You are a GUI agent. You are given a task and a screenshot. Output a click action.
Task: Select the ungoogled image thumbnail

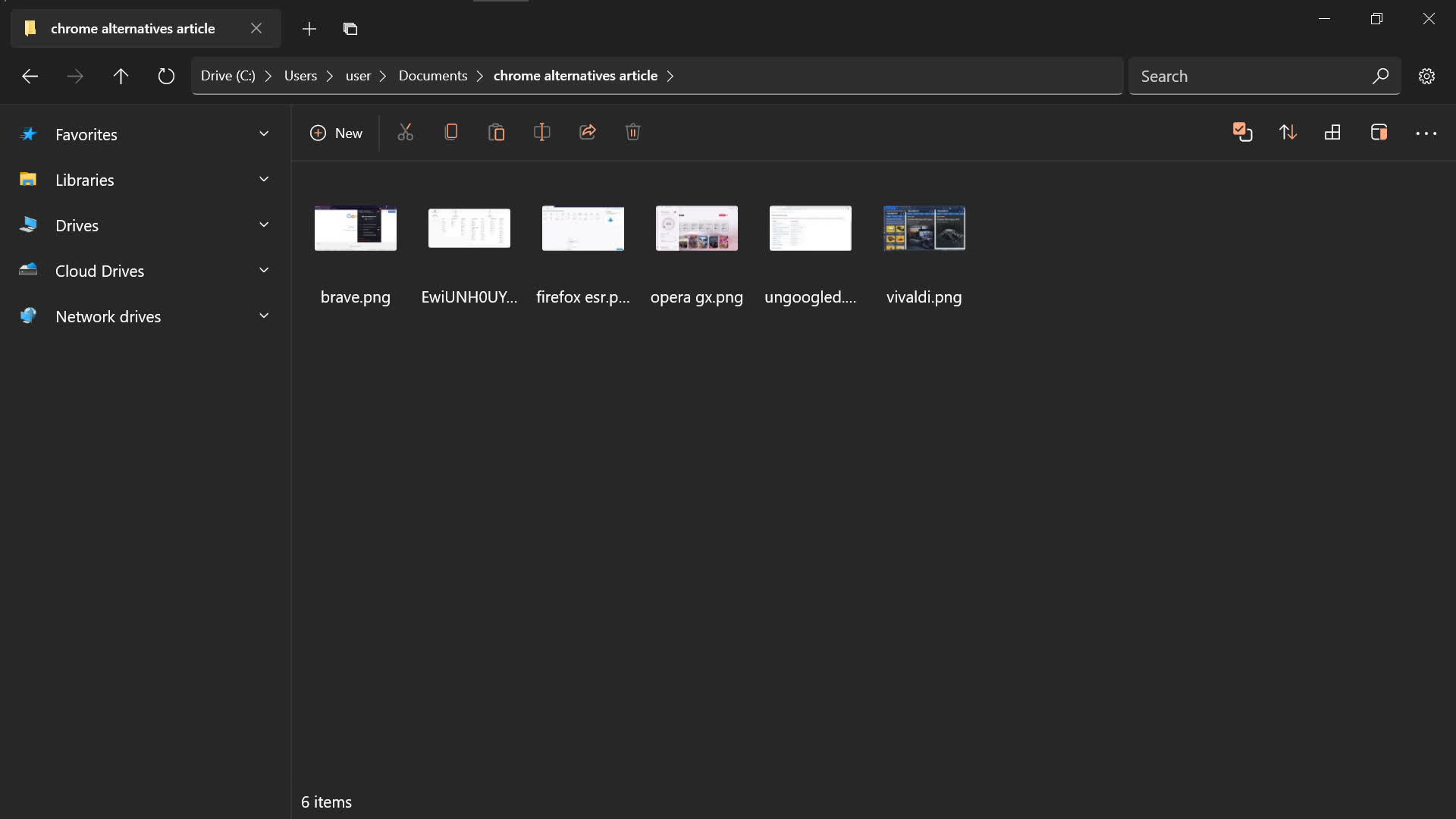tap(811, 228)
